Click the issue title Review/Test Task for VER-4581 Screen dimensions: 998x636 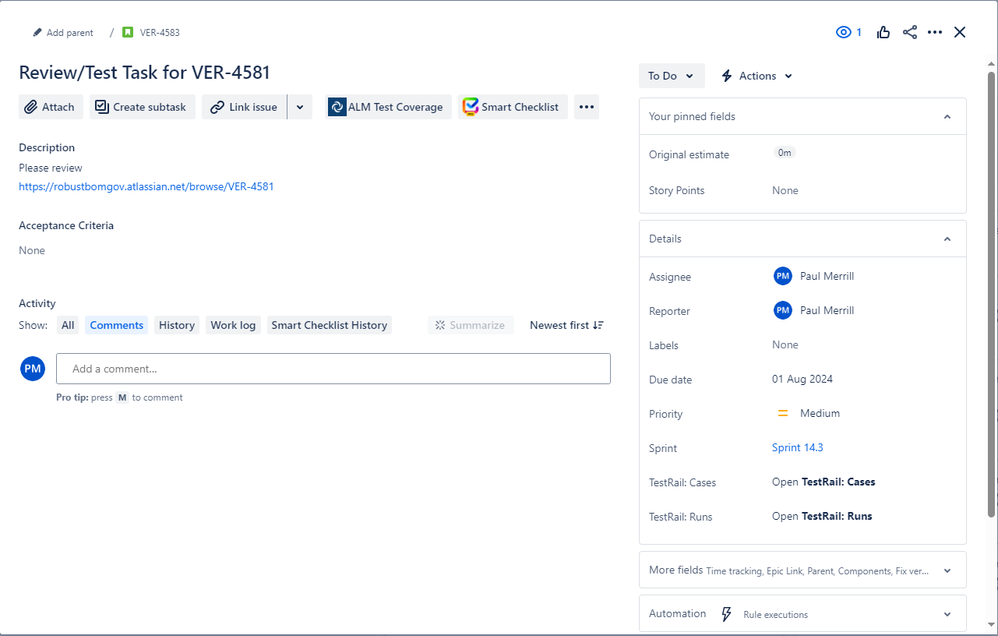(144, 73)
